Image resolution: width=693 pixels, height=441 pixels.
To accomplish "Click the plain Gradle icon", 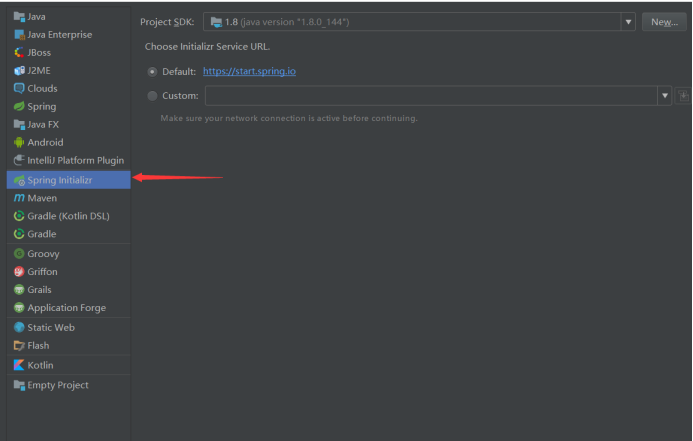I will (x=19, y=234).
